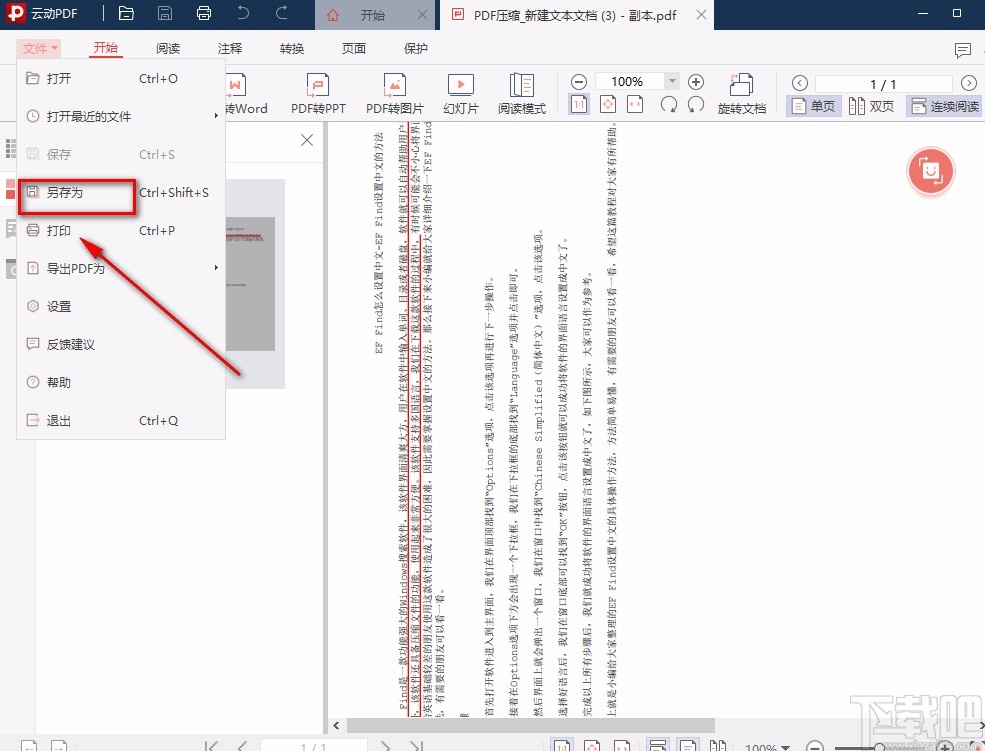Click bottom bar next page arrow

(386, 745)
